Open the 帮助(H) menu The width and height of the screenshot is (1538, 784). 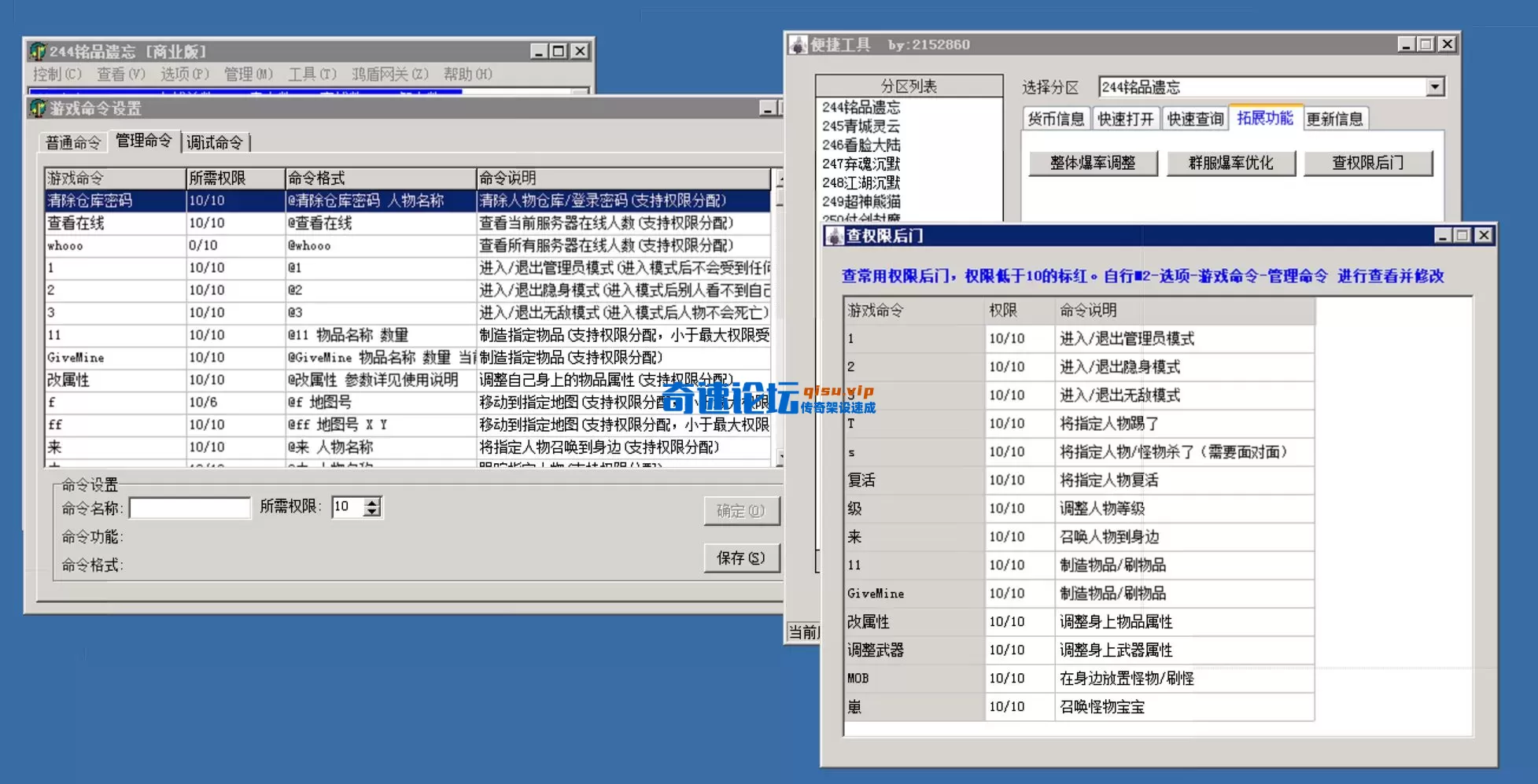468,75
